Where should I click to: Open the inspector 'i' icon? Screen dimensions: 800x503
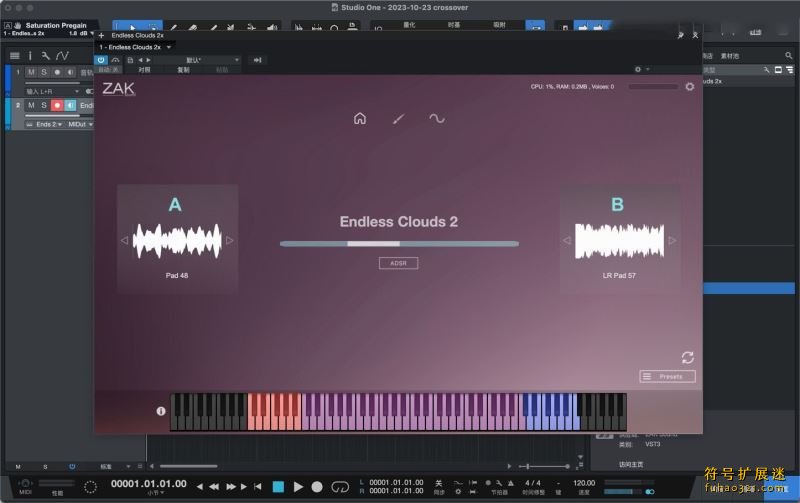coord(30,56)
